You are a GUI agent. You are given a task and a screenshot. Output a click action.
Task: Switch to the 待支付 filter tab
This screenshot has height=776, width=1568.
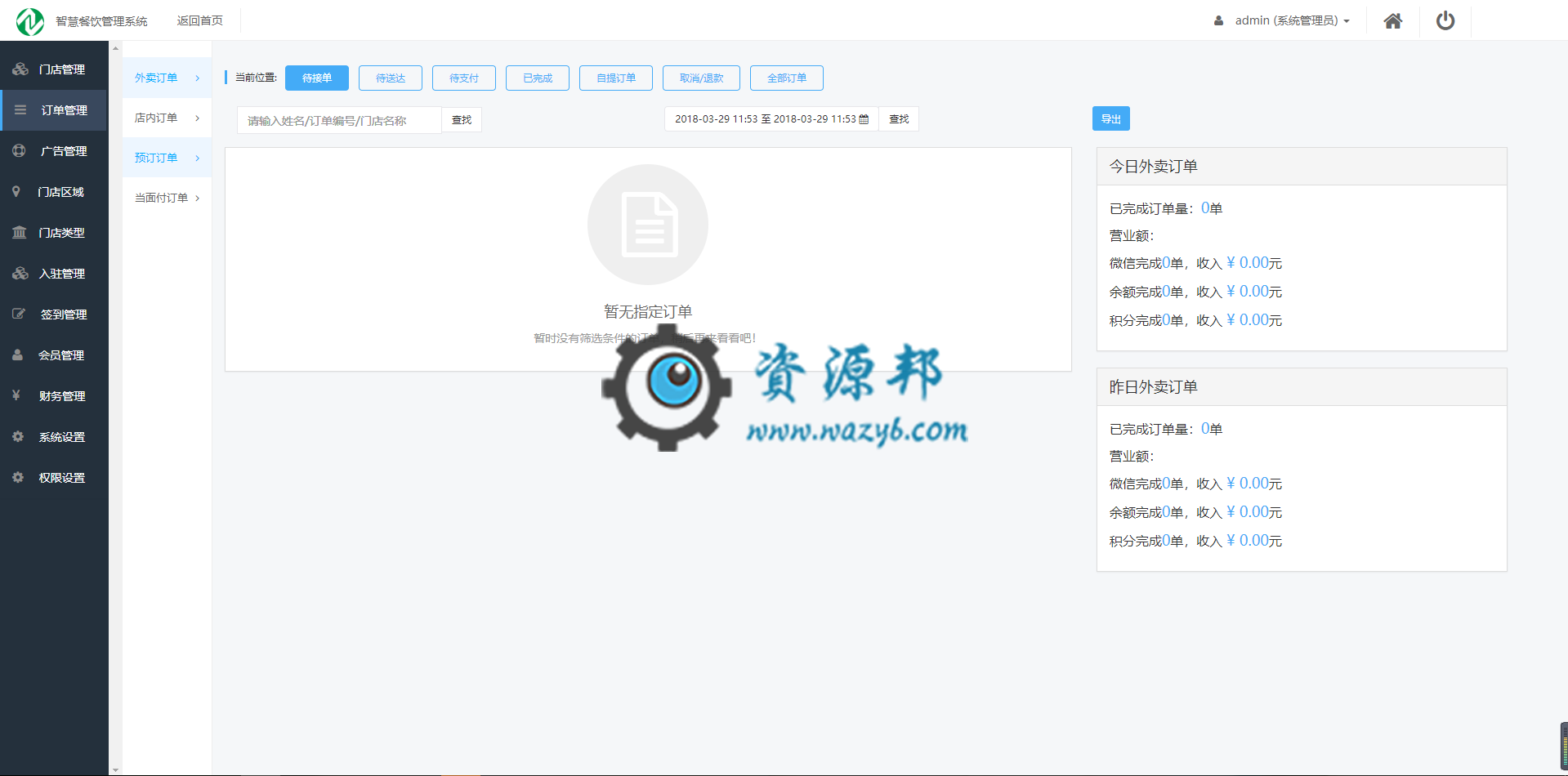click(x=464, y=78)
